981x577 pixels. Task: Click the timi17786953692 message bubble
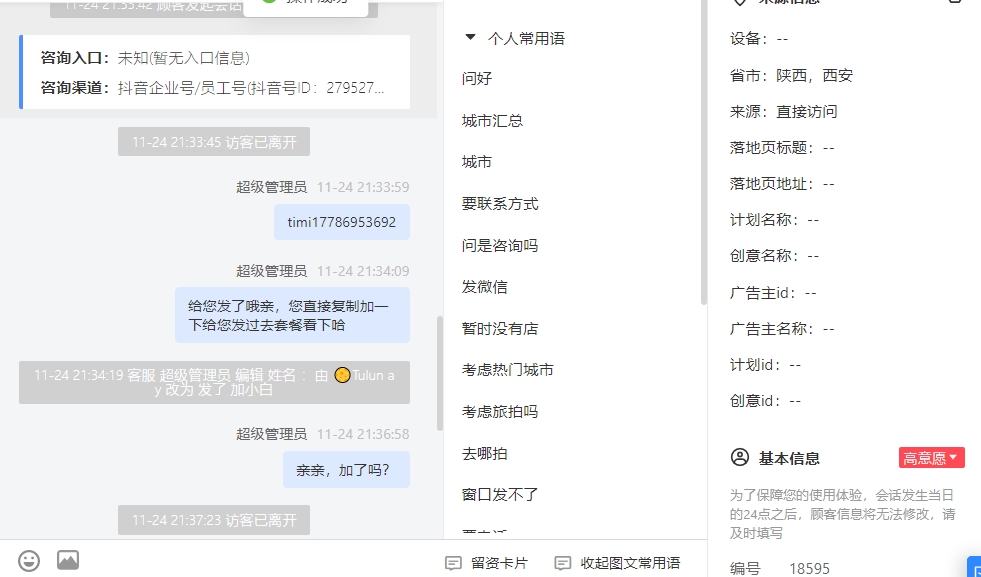tap(342, 222)
